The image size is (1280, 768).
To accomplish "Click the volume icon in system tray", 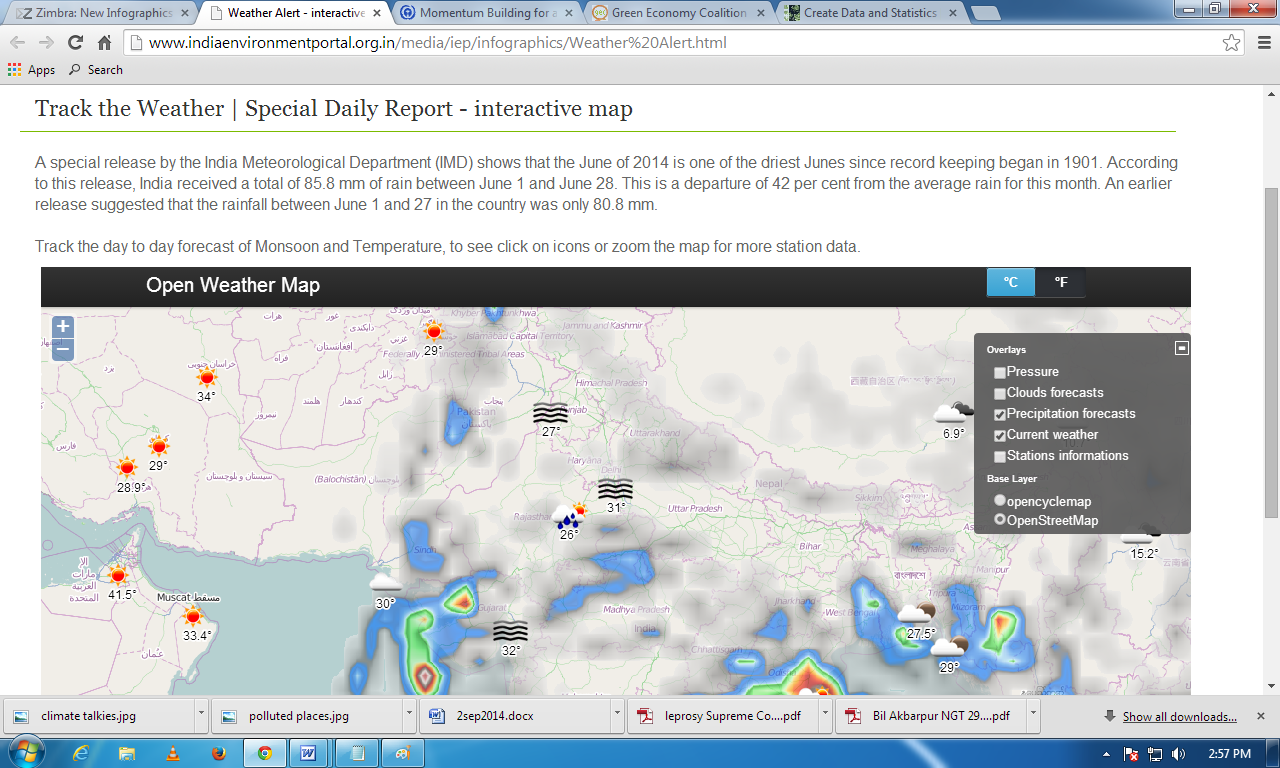I will point(1178,754).
